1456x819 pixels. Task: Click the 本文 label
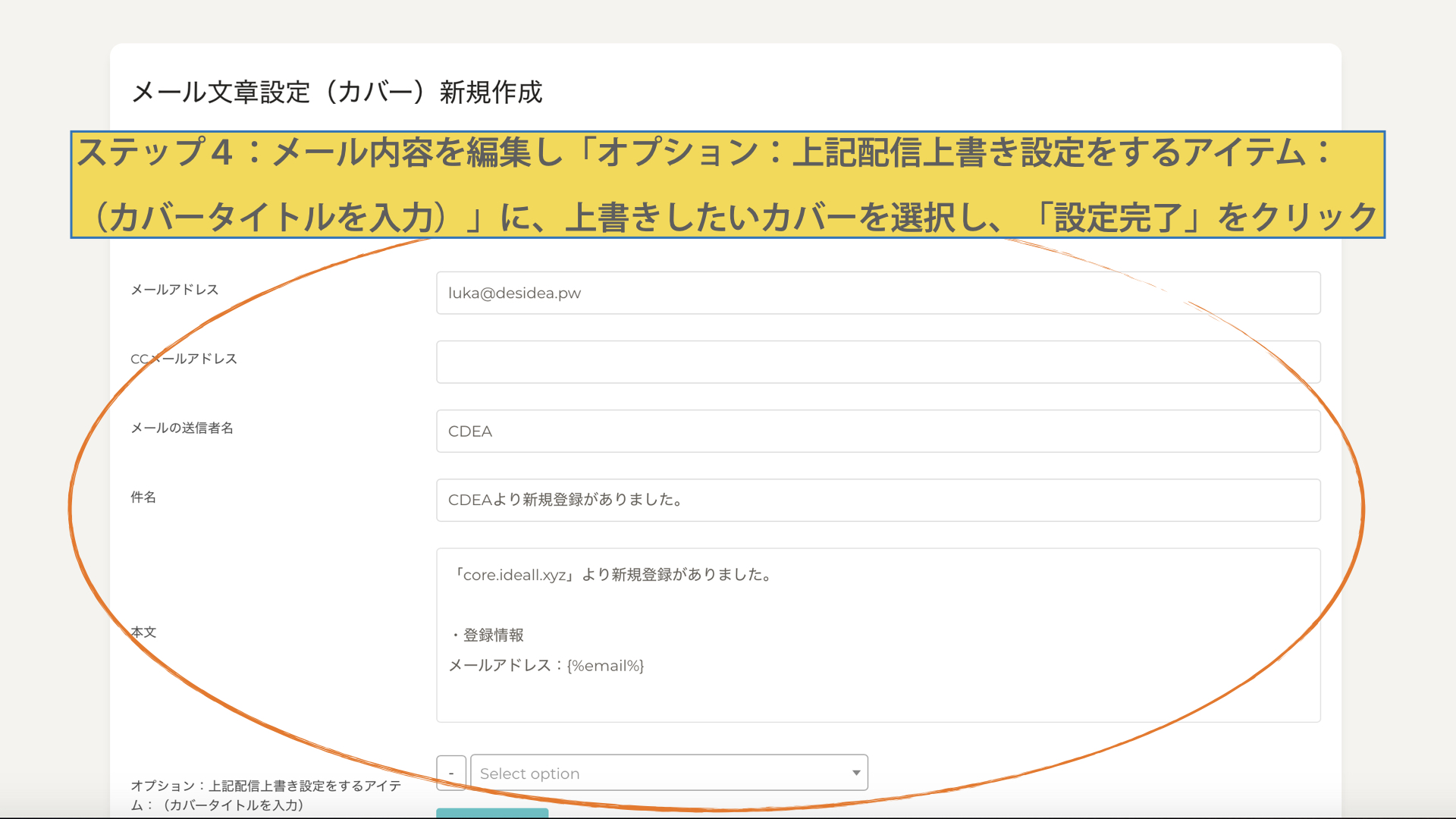143,632
